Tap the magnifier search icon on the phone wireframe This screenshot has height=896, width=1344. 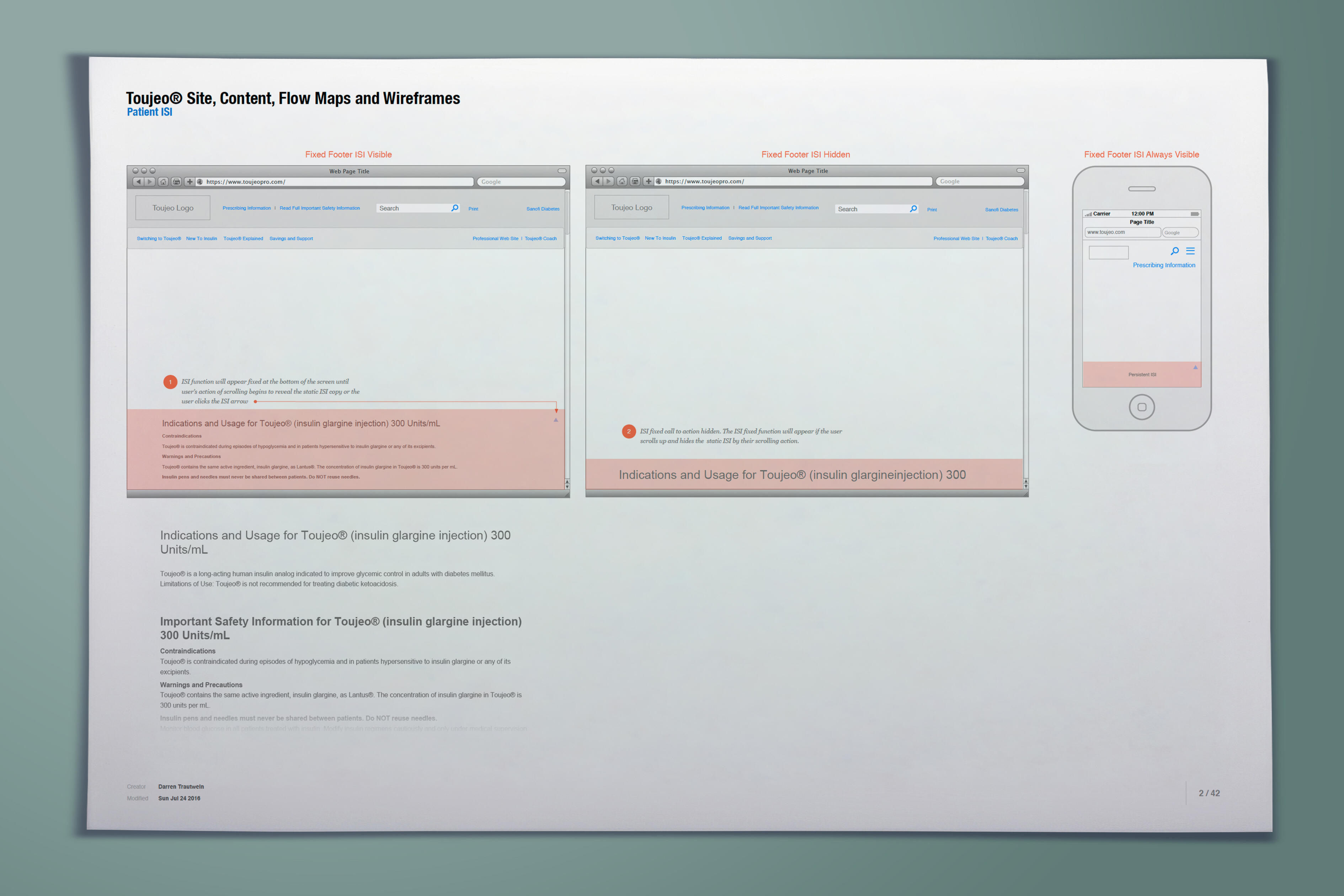point(1175,251)
